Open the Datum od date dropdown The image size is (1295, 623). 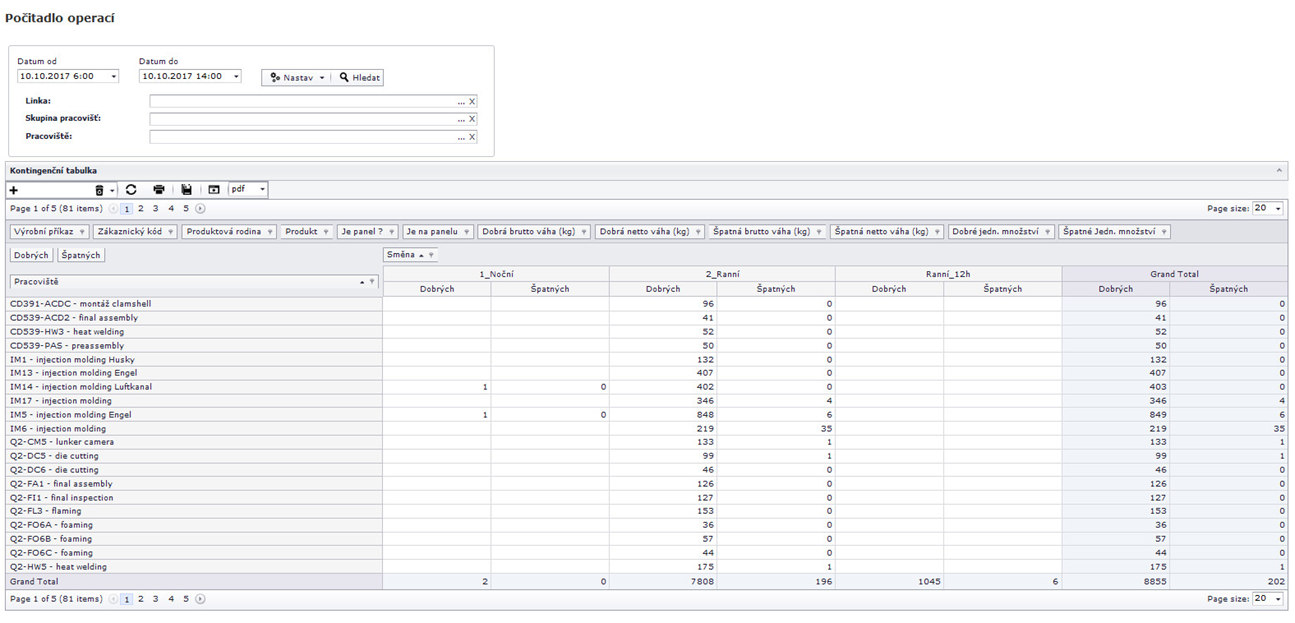(x=113, y=76)
